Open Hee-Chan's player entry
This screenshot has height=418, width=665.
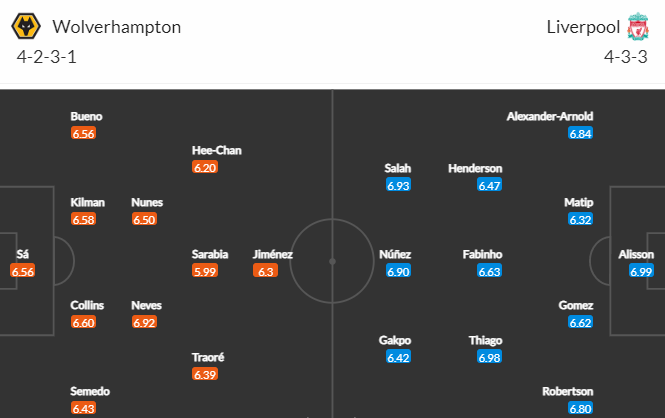216,150
